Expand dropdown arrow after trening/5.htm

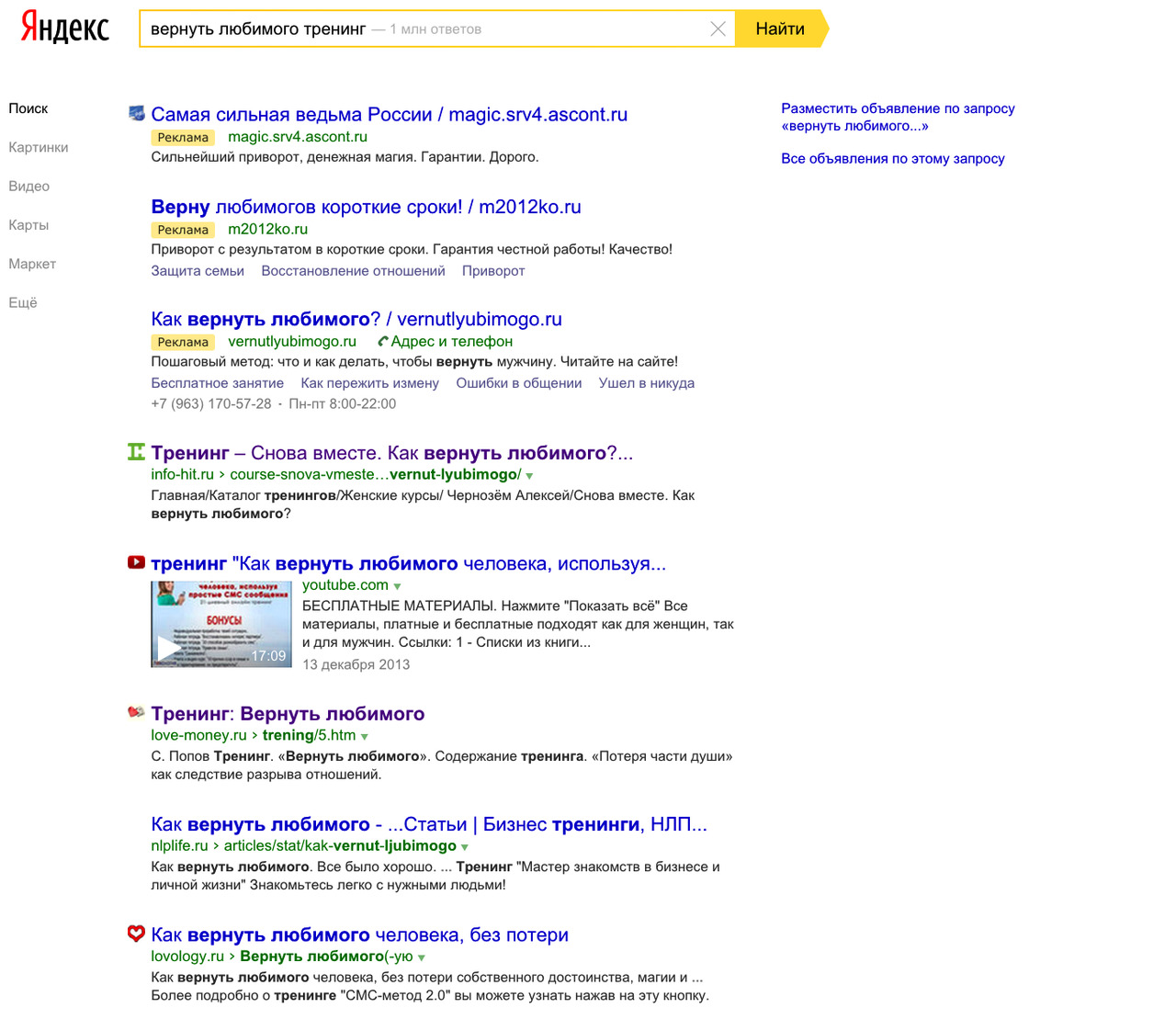(365, 737)
